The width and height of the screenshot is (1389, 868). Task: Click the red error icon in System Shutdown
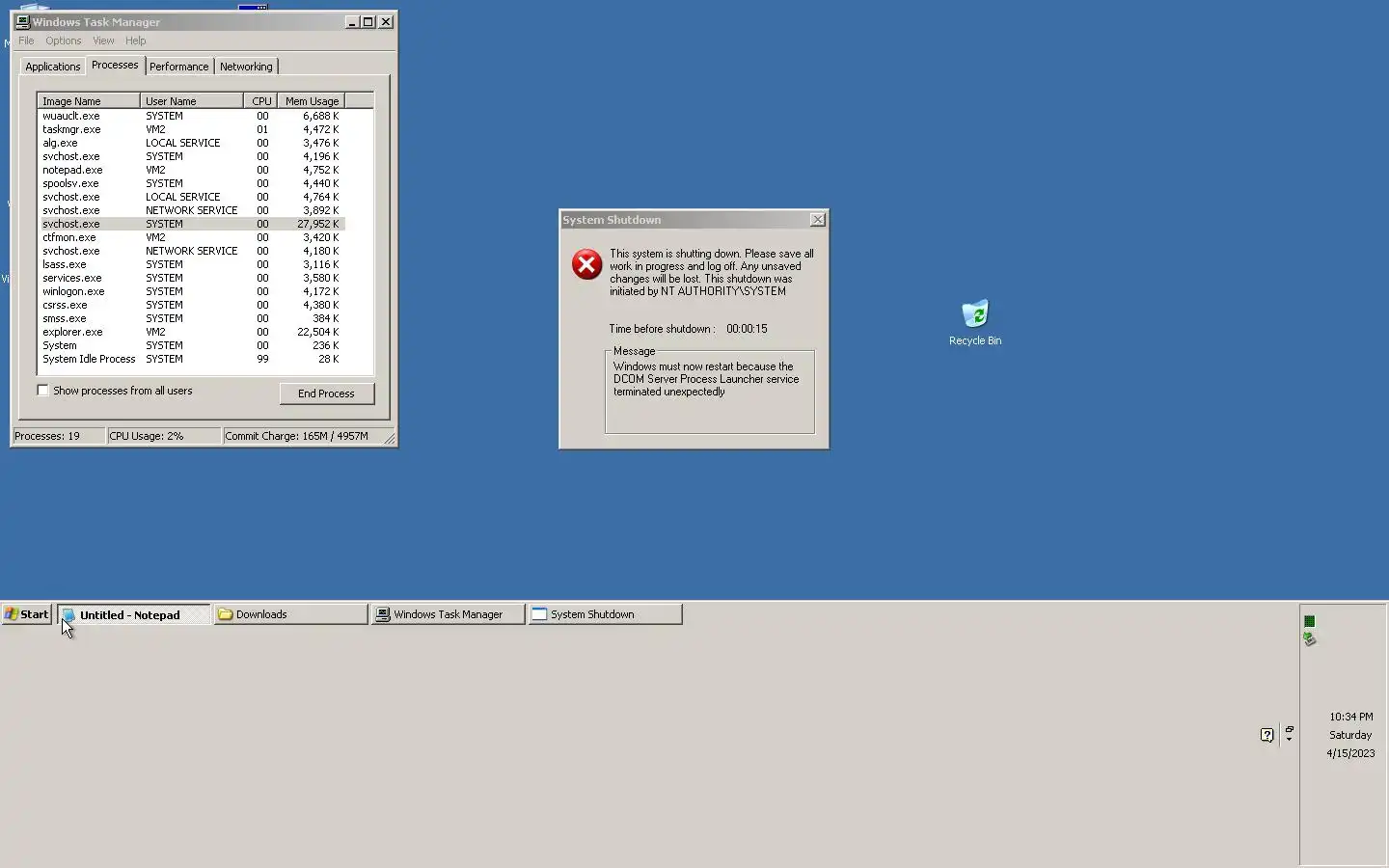point(586,264)
